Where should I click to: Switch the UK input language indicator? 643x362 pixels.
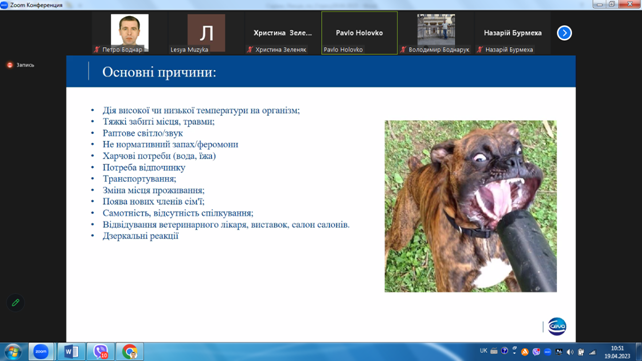pos(483,351)
